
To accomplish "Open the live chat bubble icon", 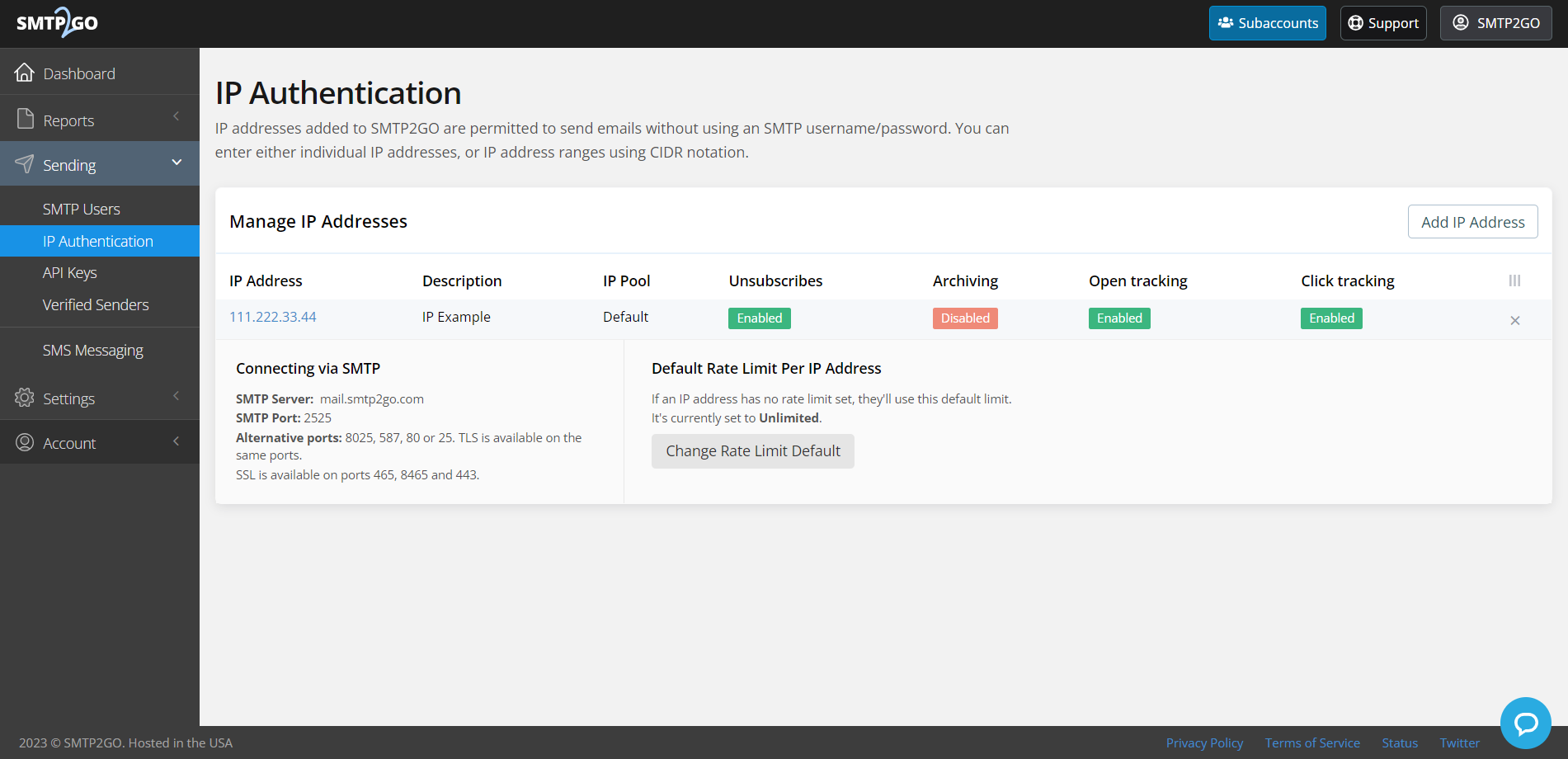I will pyautogui.click(x=1525, y=724).
